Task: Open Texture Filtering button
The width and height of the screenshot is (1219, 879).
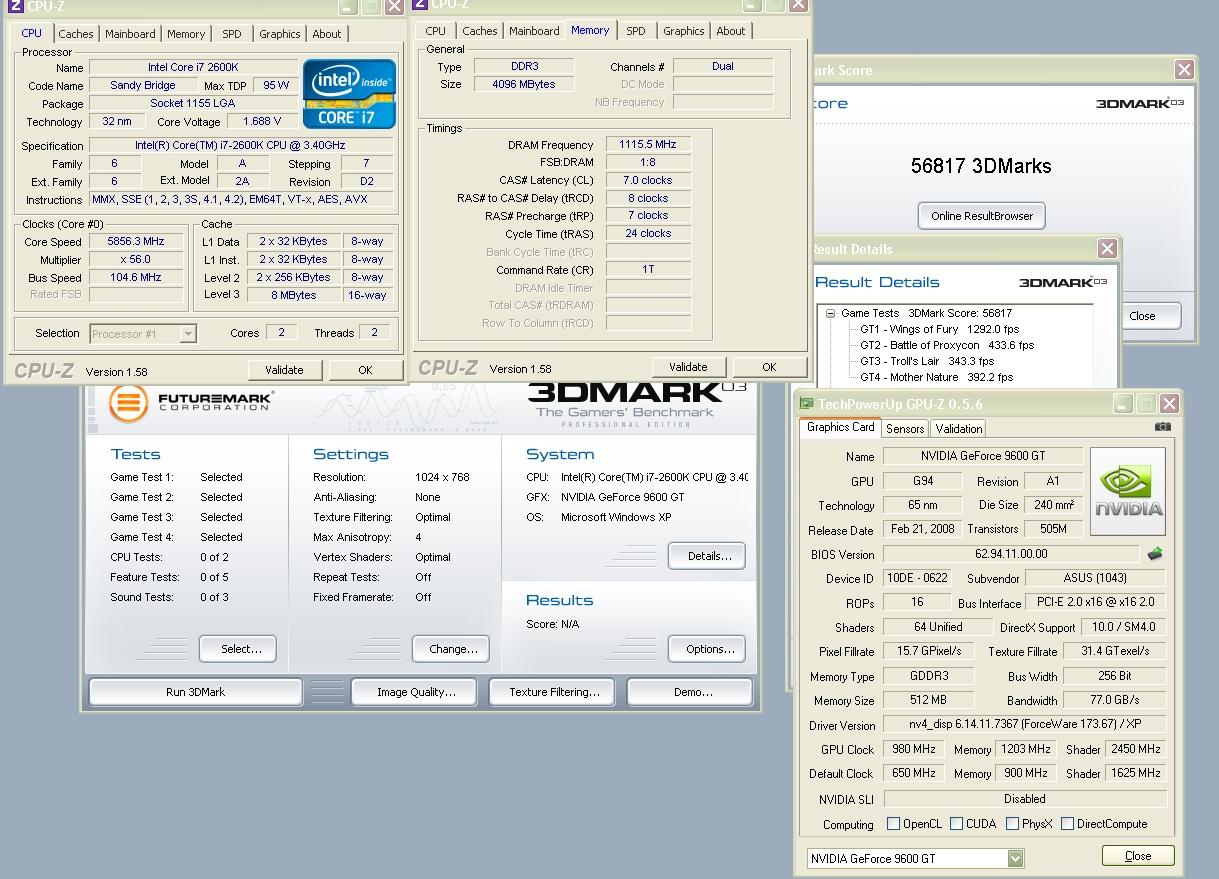Action: pos(554,692)
